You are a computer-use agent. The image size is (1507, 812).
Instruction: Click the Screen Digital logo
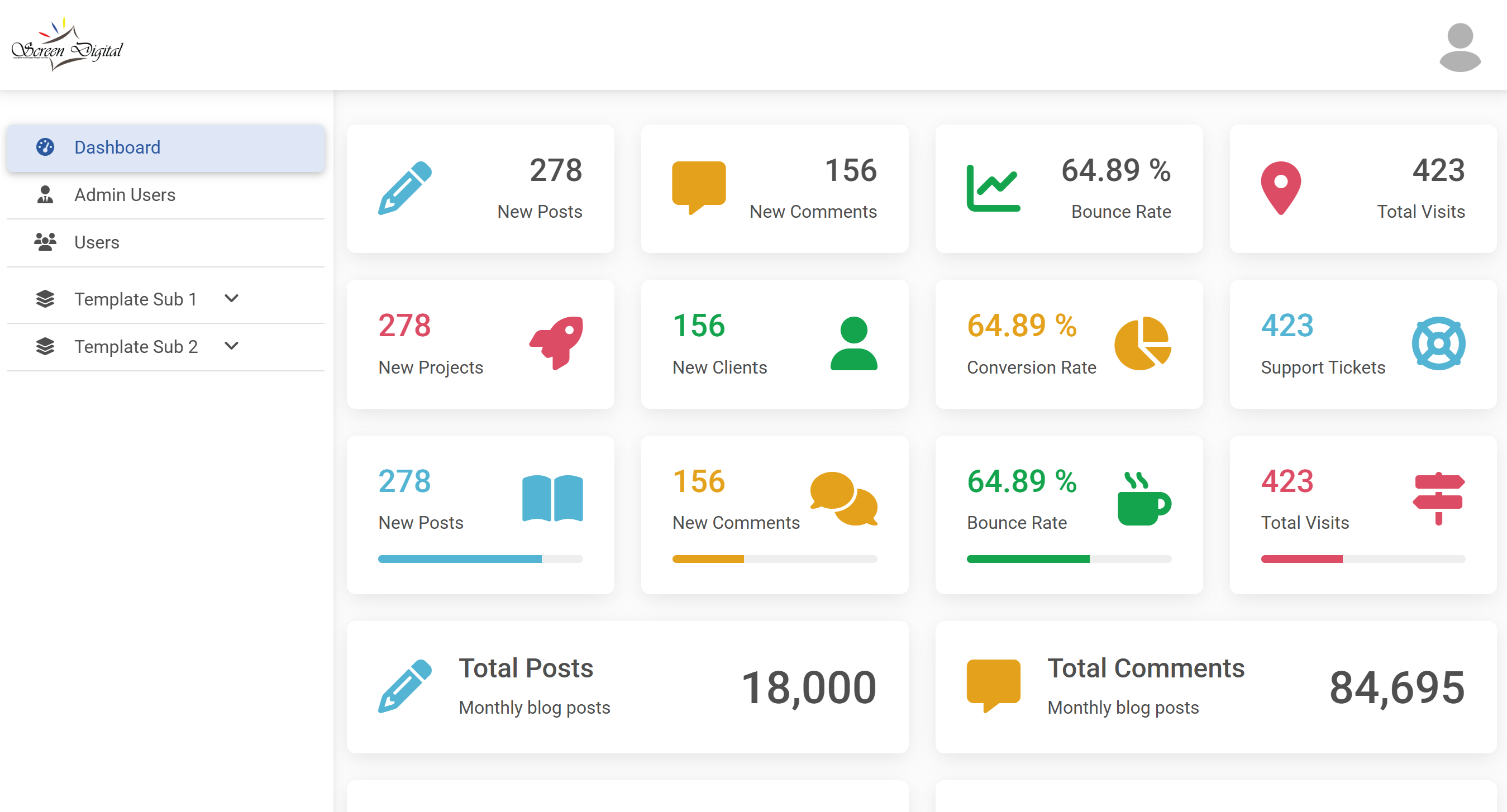67,46
